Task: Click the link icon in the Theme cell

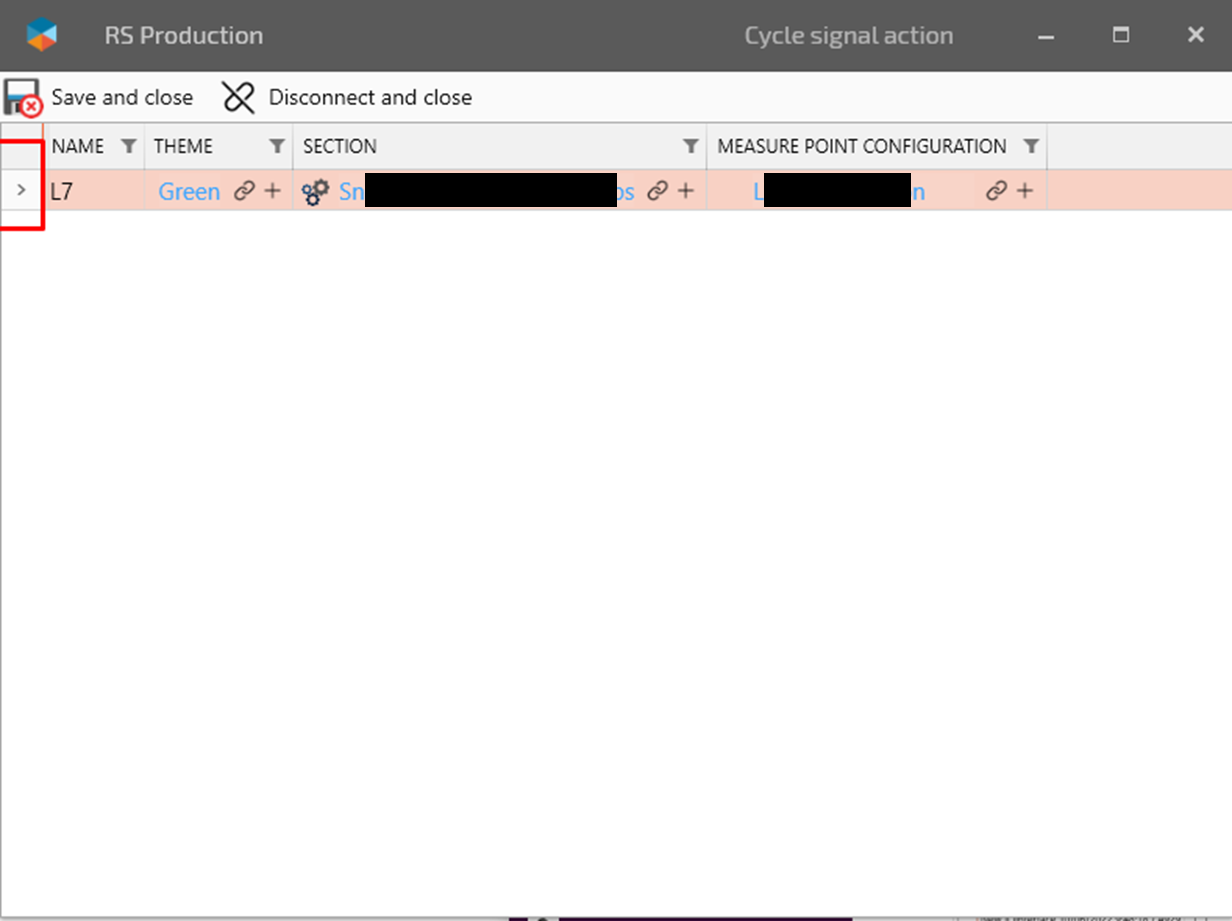Action: tap(244, 191)
